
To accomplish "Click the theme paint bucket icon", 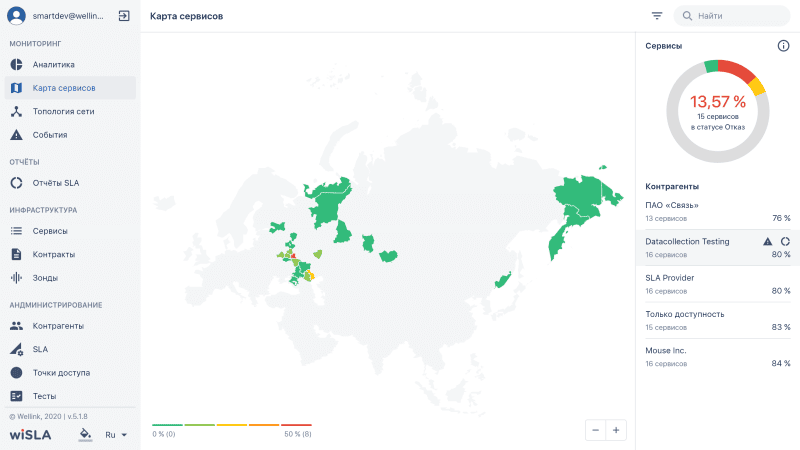I will click(85, 435).
